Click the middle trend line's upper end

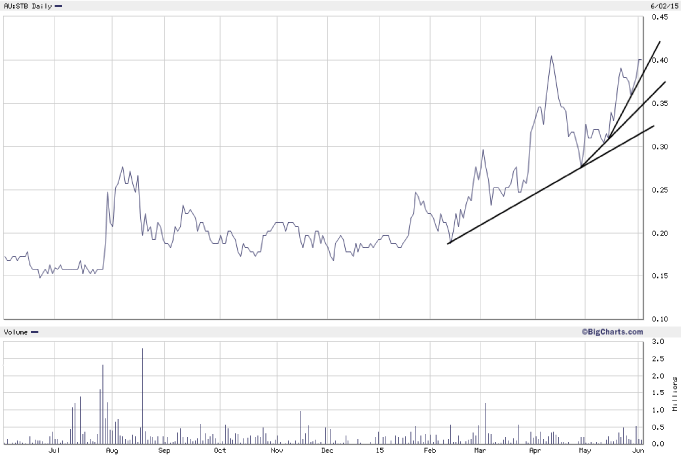pyautogui.click(x=664, y=83)
